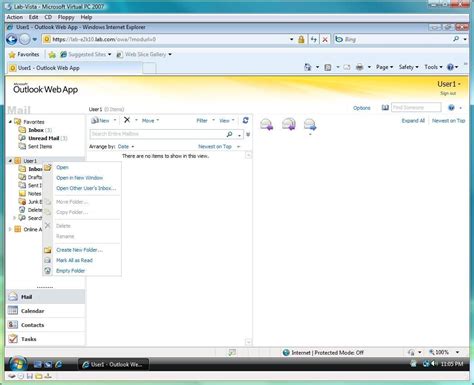Choose Empty Folder in context menu
The width and height of the screenshot is (474, 385).
70,271
